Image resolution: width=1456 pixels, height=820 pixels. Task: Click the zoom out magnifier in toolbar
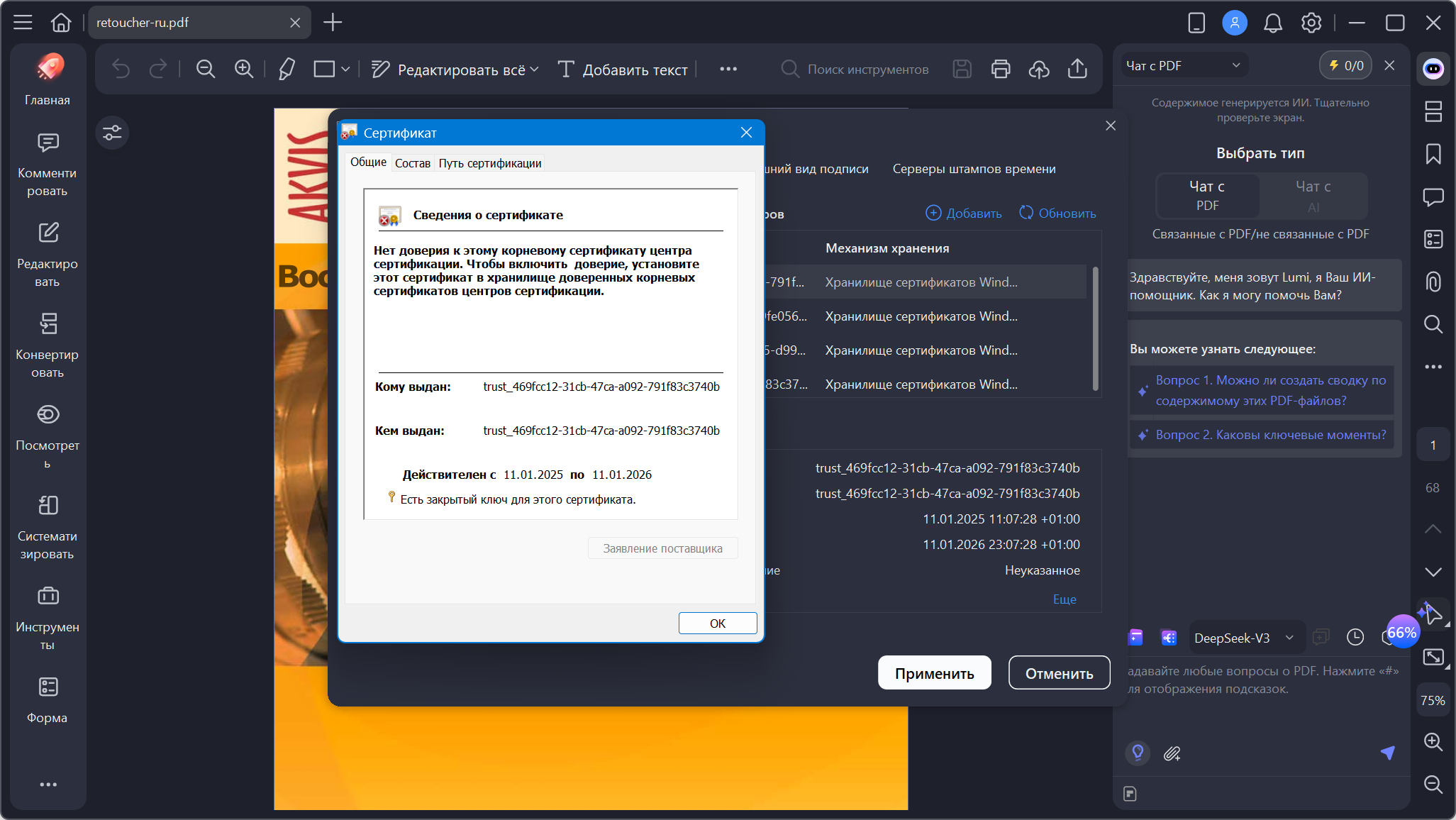[206, 69]
